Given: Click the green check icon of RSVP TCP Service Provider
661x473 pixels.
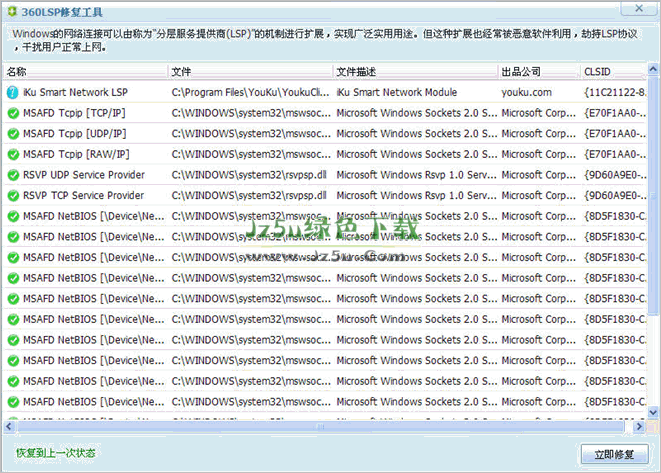Looking at the screenshot, I should coord(13,196).
